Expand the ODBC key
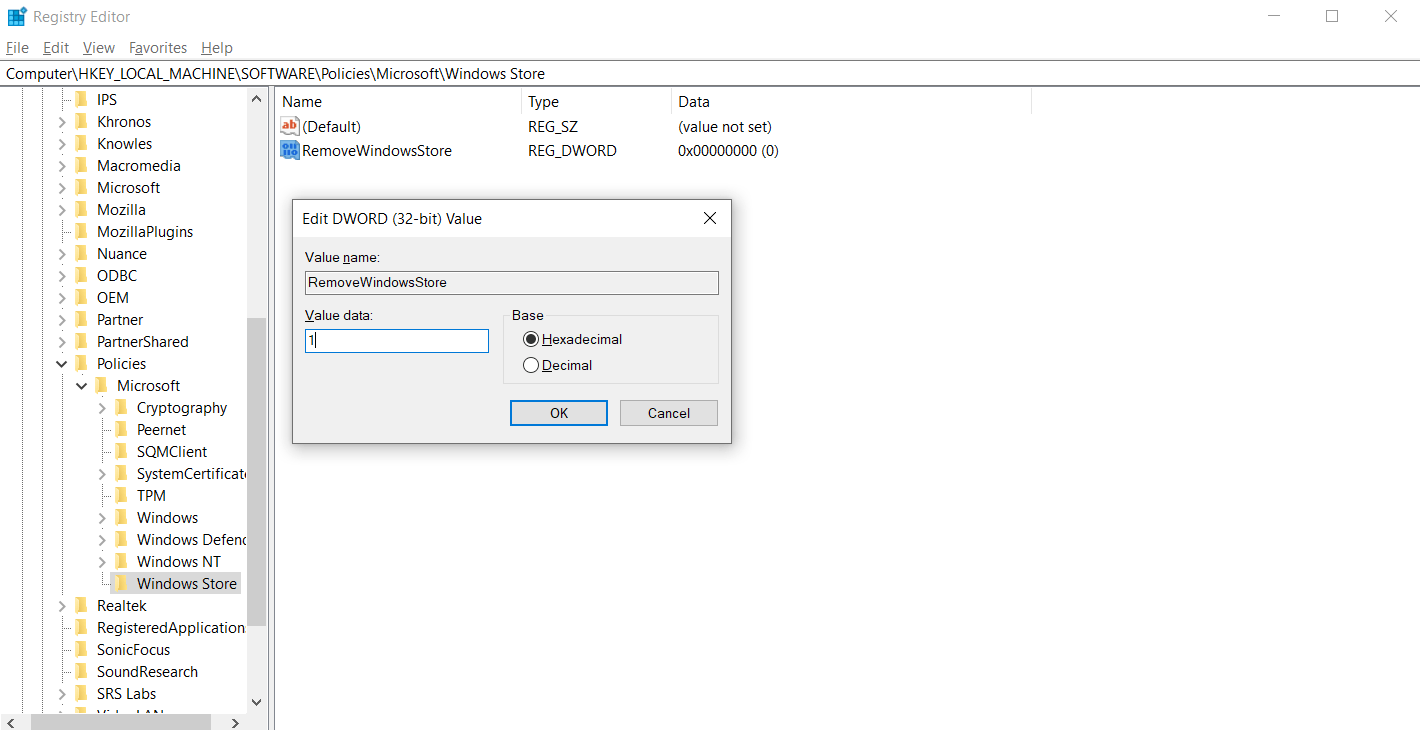The image size is (1420, 730). [x=62, y=276]
